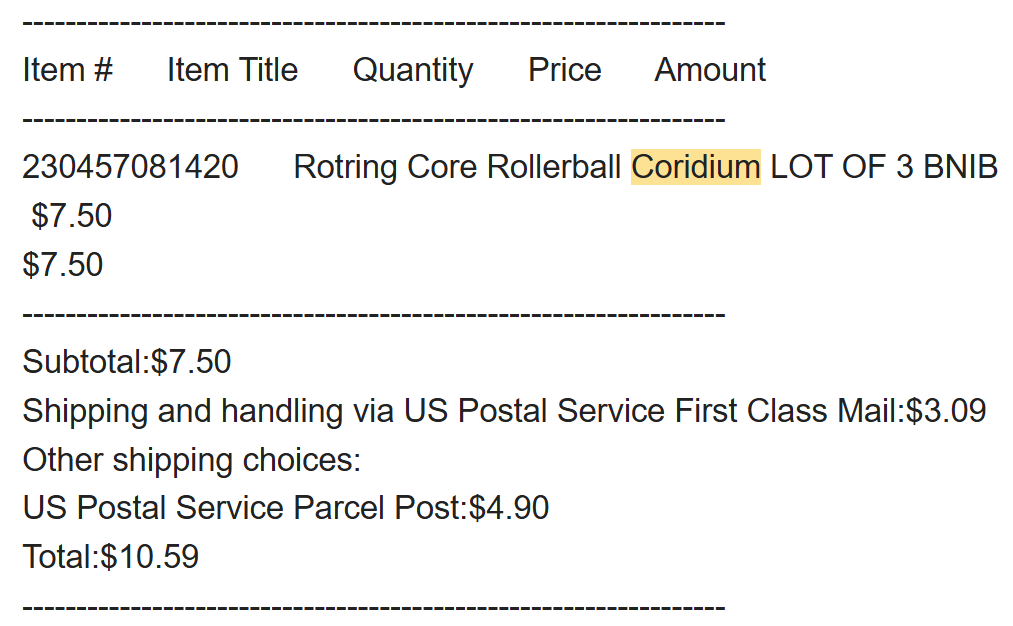Click the Other shipping choices line
The image size is (1013, 626).
[x=191, y=459]
